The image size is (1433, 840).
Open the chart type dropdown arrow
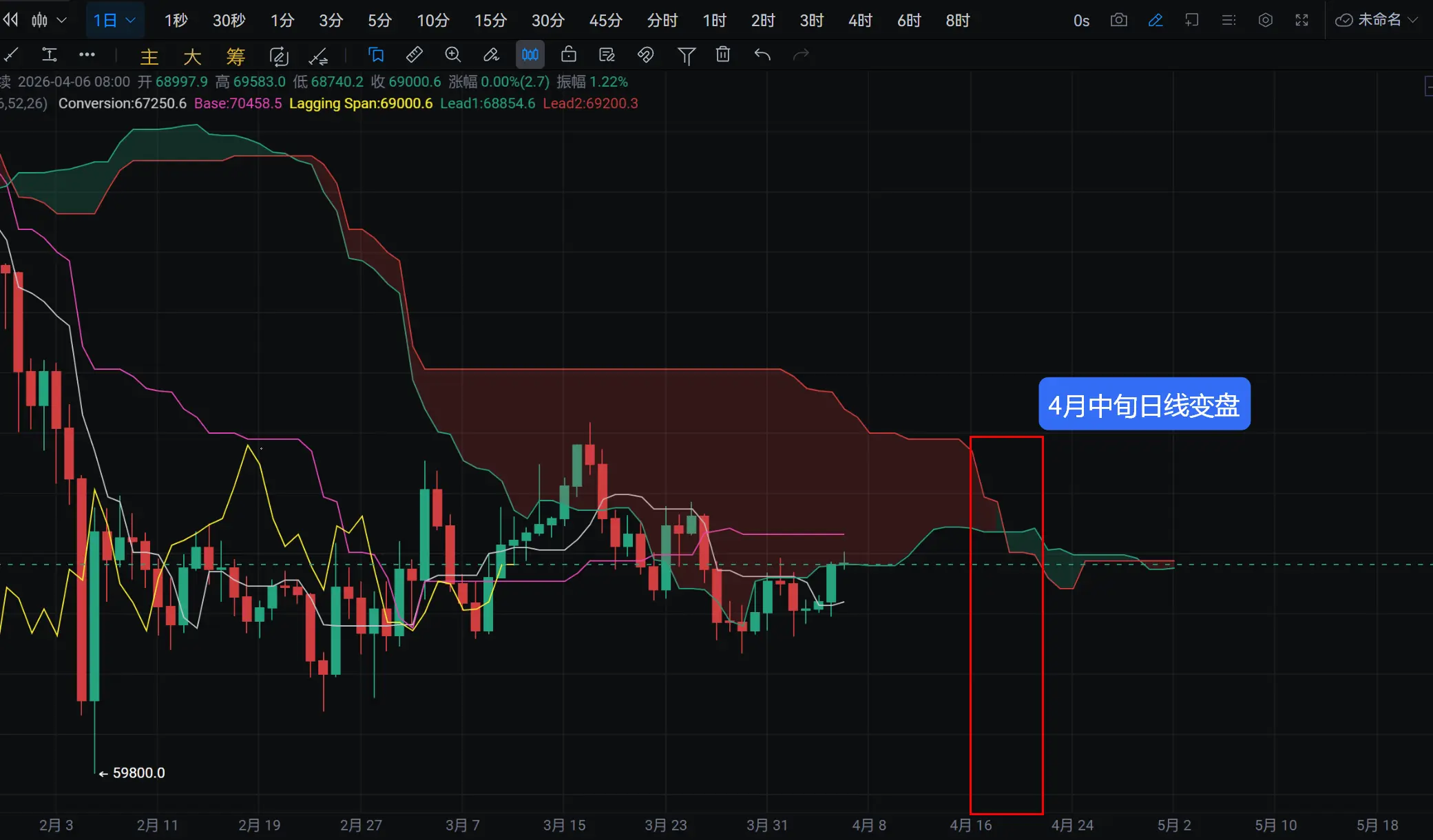pyautogui.click(x=61, y=20)
